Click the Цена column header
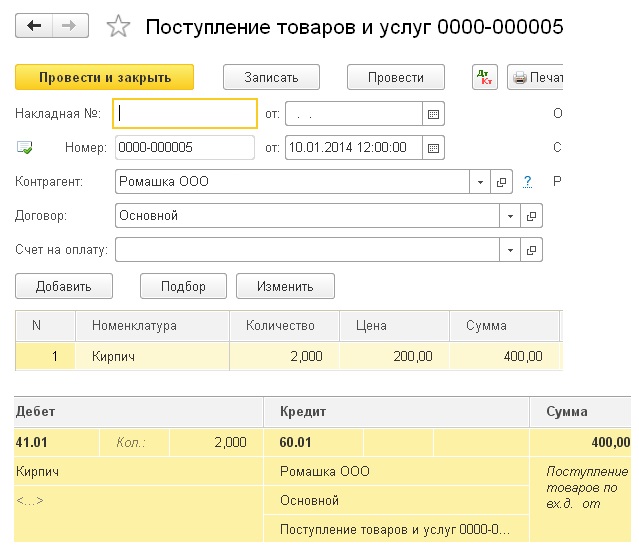This screenshot has height=560, width=639. click(x=394, y=326)
